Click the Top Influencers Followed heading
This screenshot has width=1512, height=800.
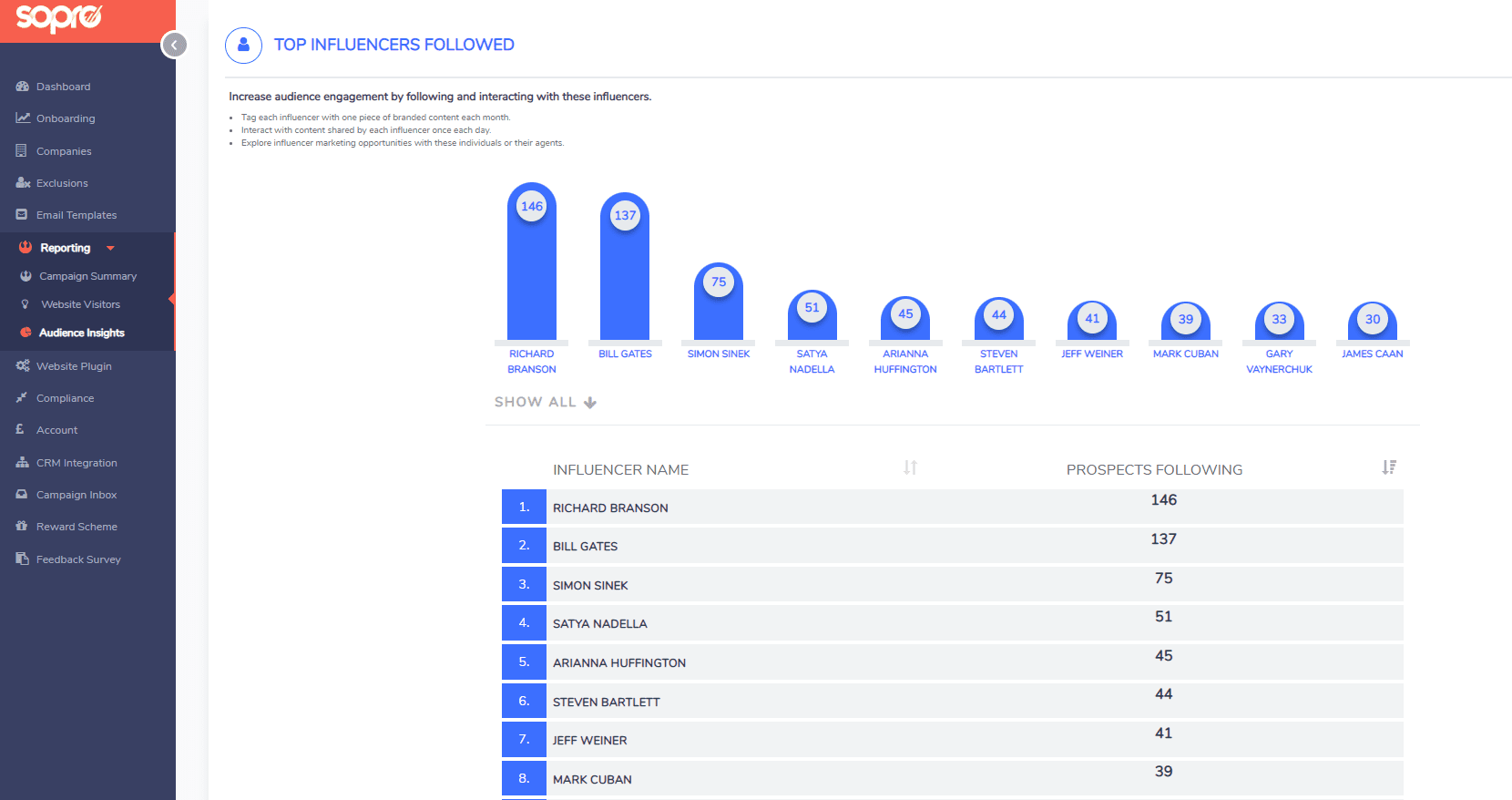click(394, 45)
